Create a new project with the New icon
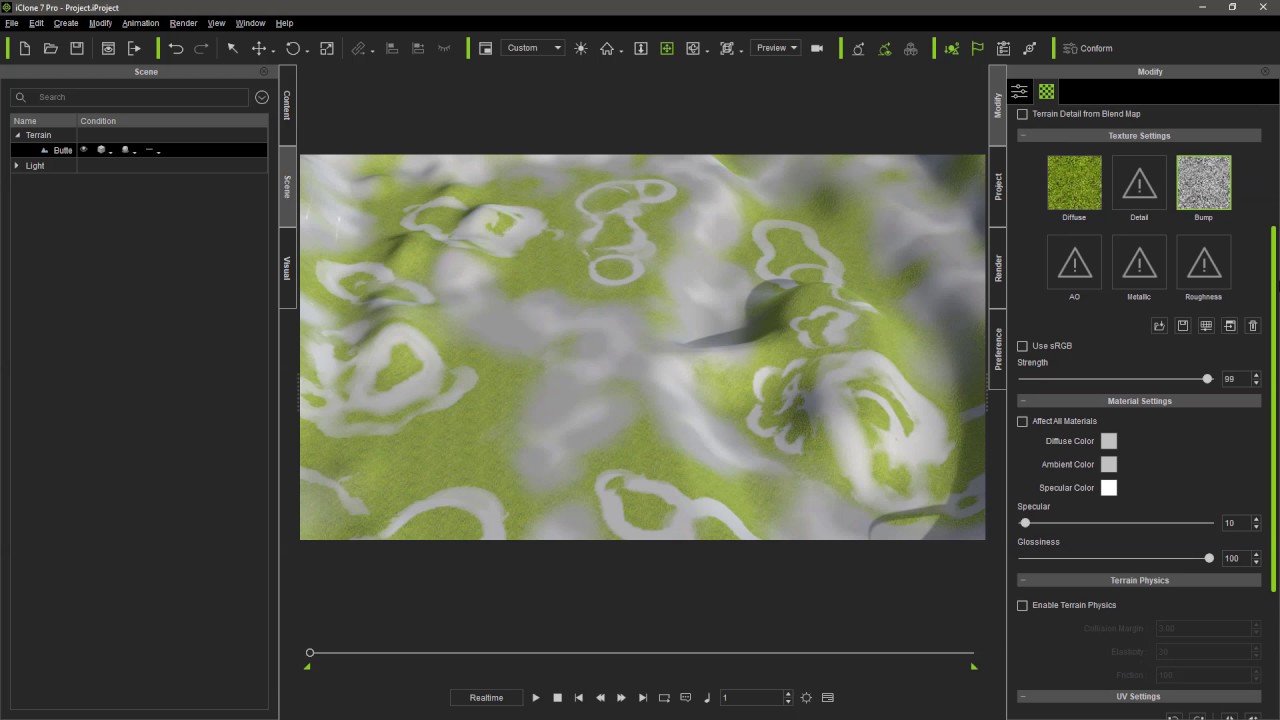This screenshot has height=720, width=1280. point(25,48)
